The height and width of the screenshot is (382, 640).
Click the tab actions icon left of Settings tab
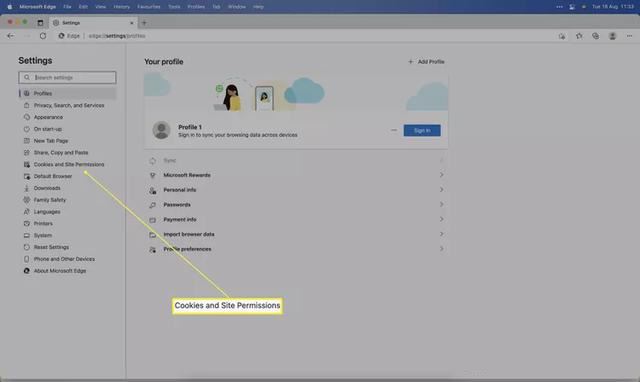point(40,23)
